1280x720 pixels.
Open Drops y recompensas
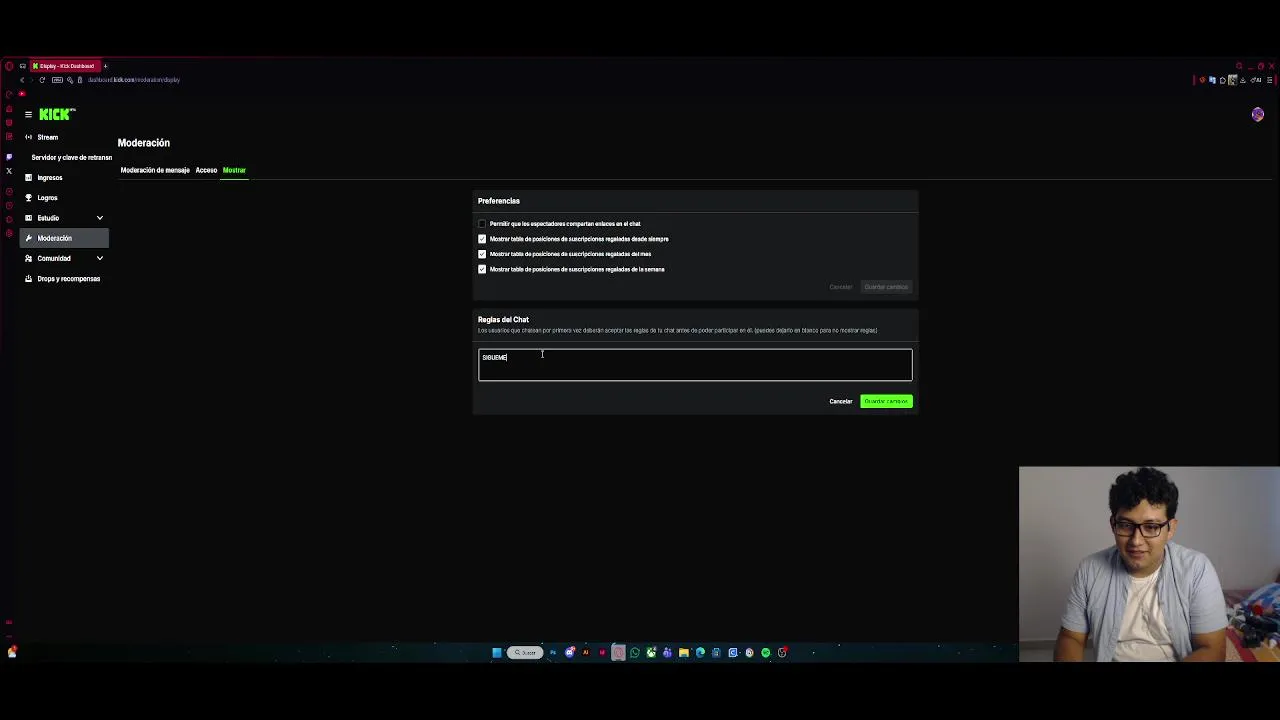coord(68,279)
